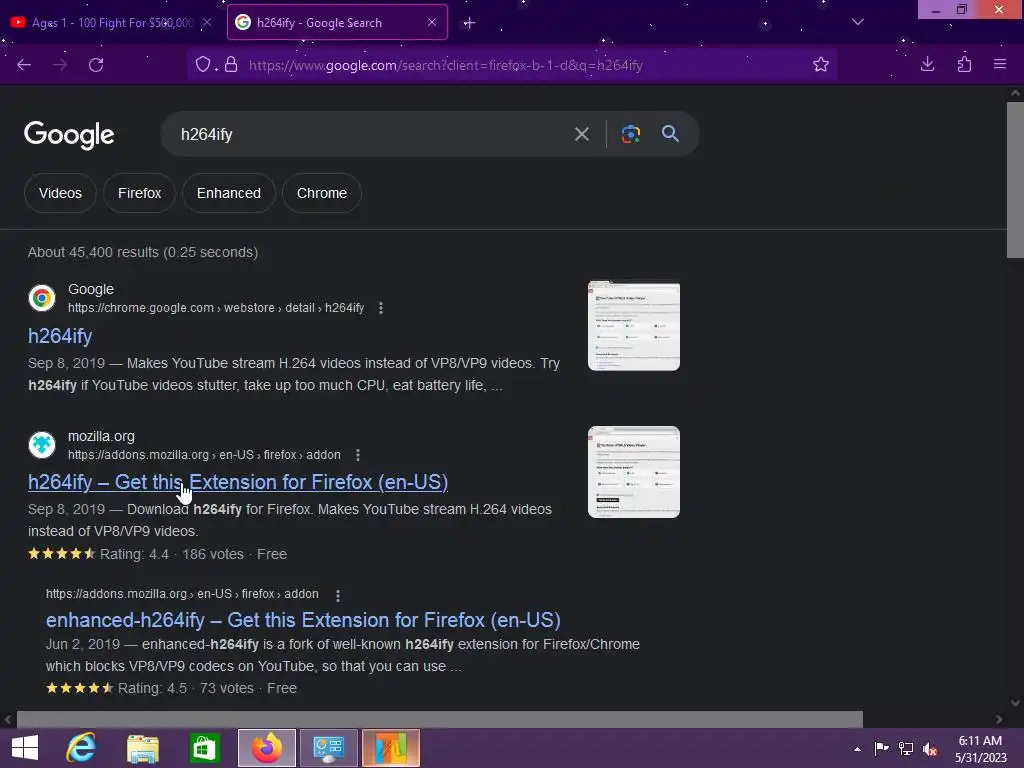Screen dimensions: 1024x768
Task: Open more options for enhanced-h264ify result
Action: tap(338, 595)
